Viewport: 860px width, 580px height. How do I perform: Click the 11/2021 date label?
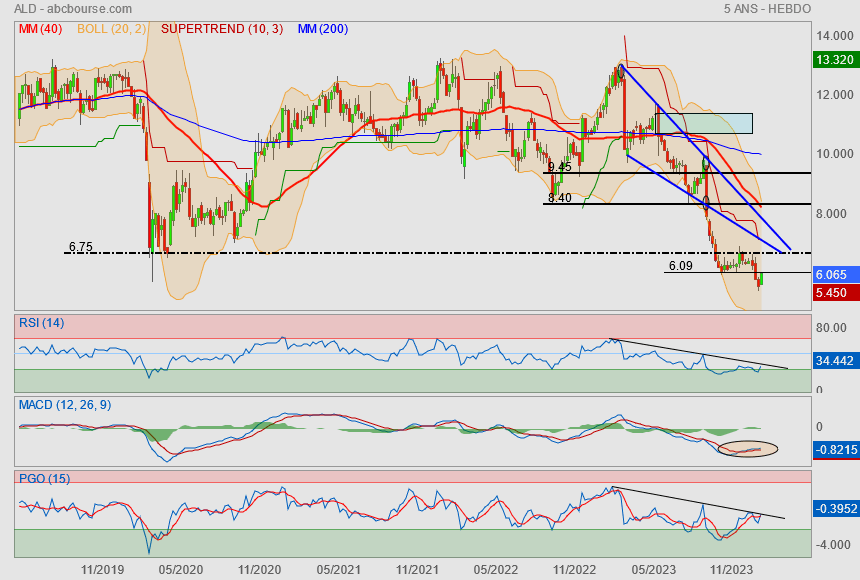pyautogui.click(x=417, y=570)
